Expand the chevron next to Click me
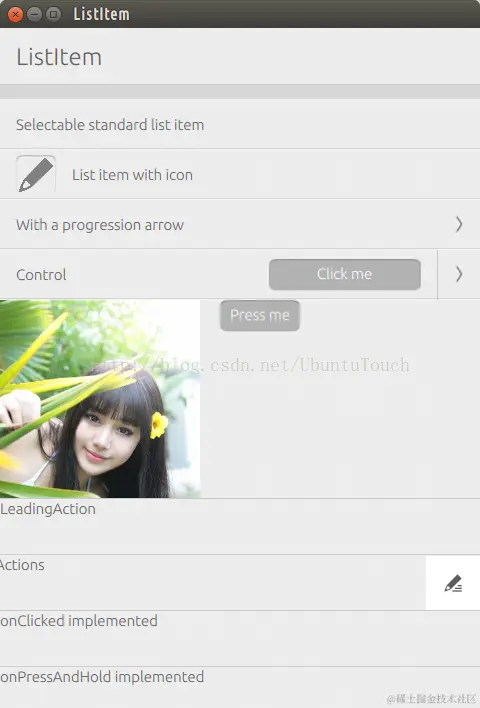Image resolution: width=480 pixels, height=708 pixels. (x=459, y=274)
